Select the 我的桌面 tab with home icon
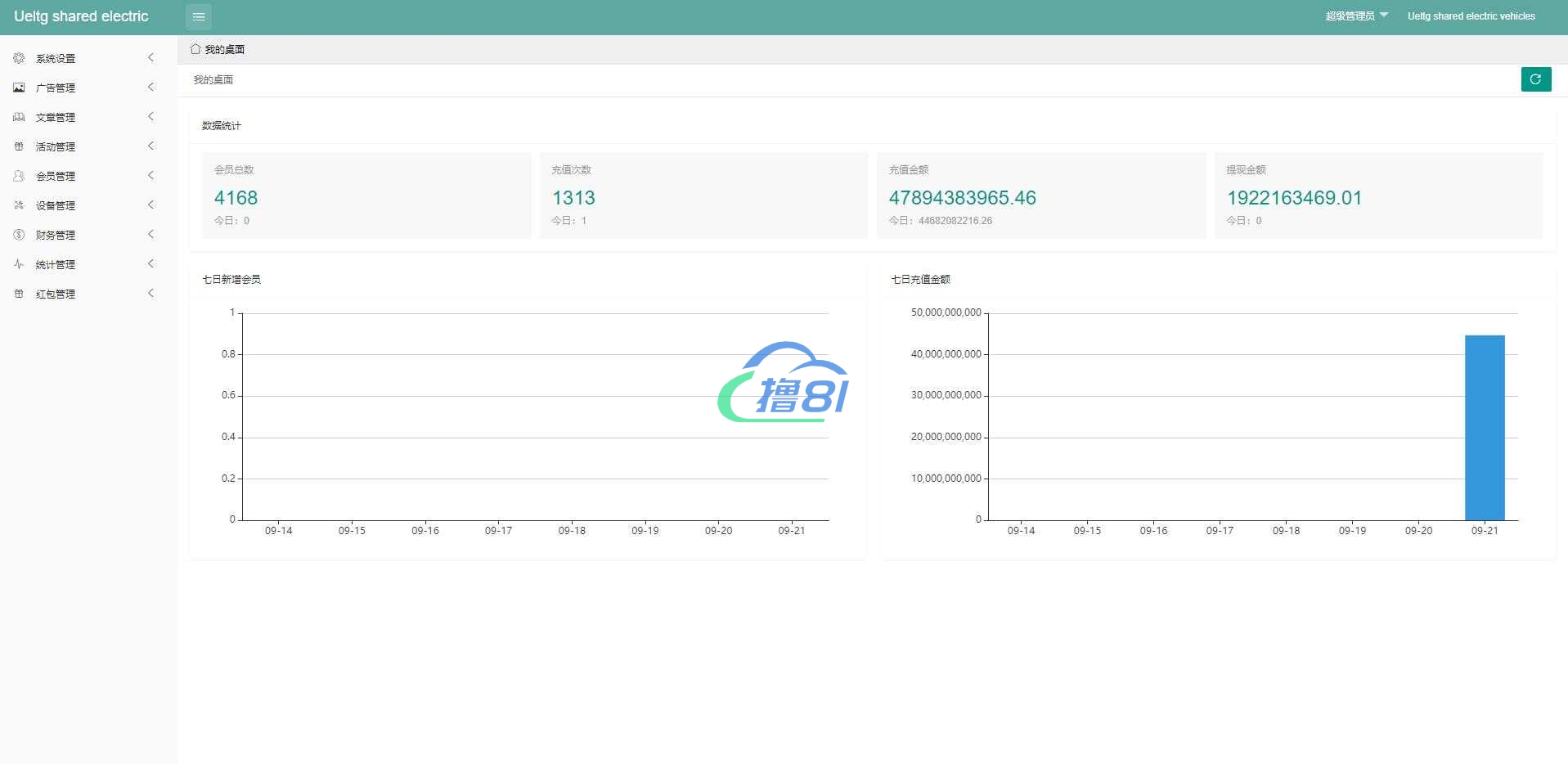This screenshot has height=764, width=1568. pyautogui.click(x=218, y=49)
